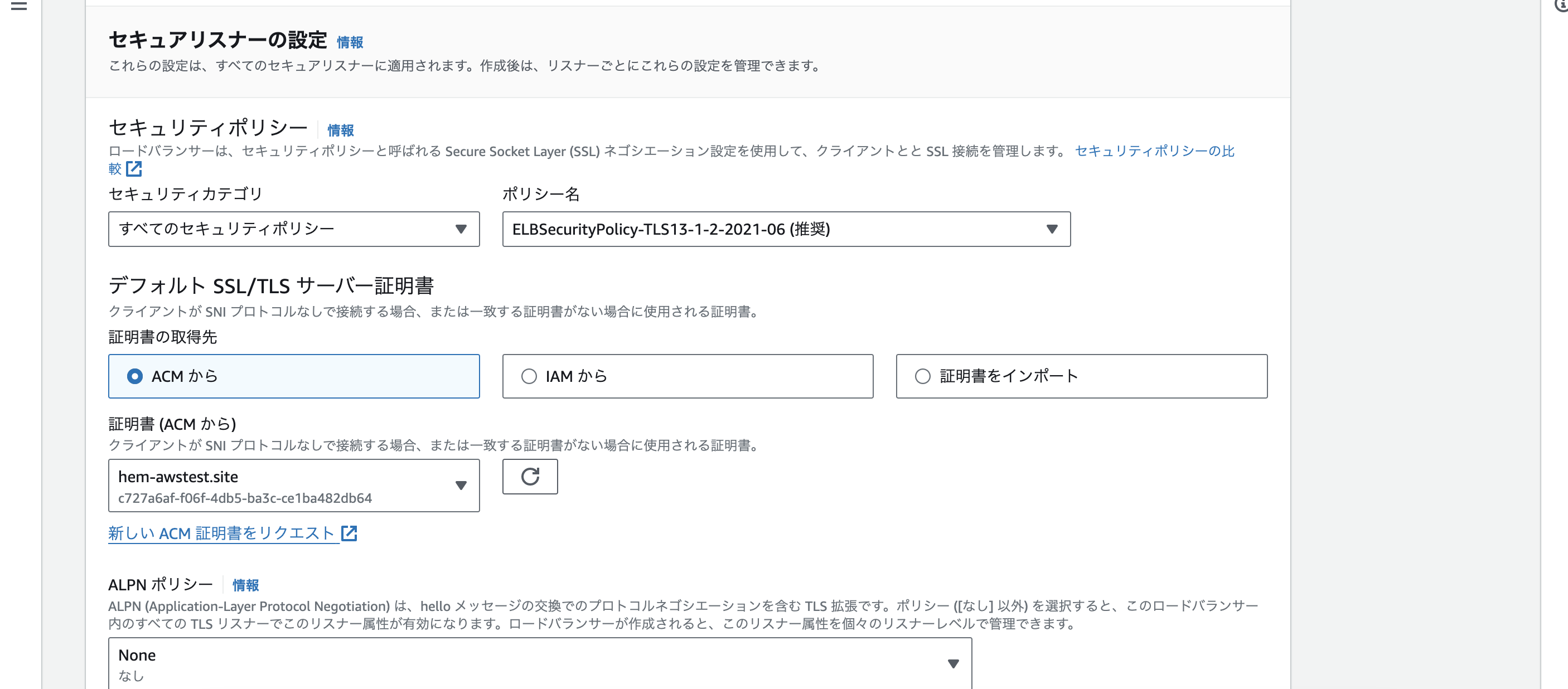Screen dimensions: 1568x689
Task: Select the IAM から radio option
Action: click(688, 376)
